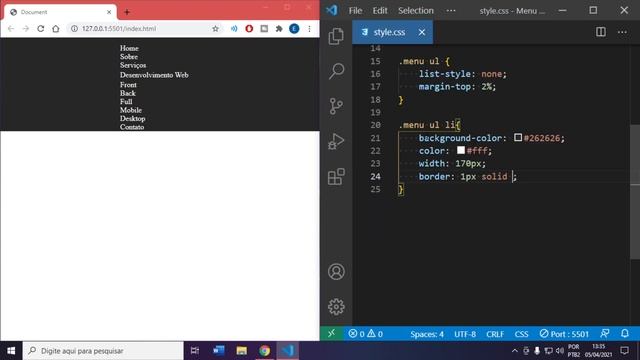Change end of line sequence CRLF

click(x=495, y=334)
